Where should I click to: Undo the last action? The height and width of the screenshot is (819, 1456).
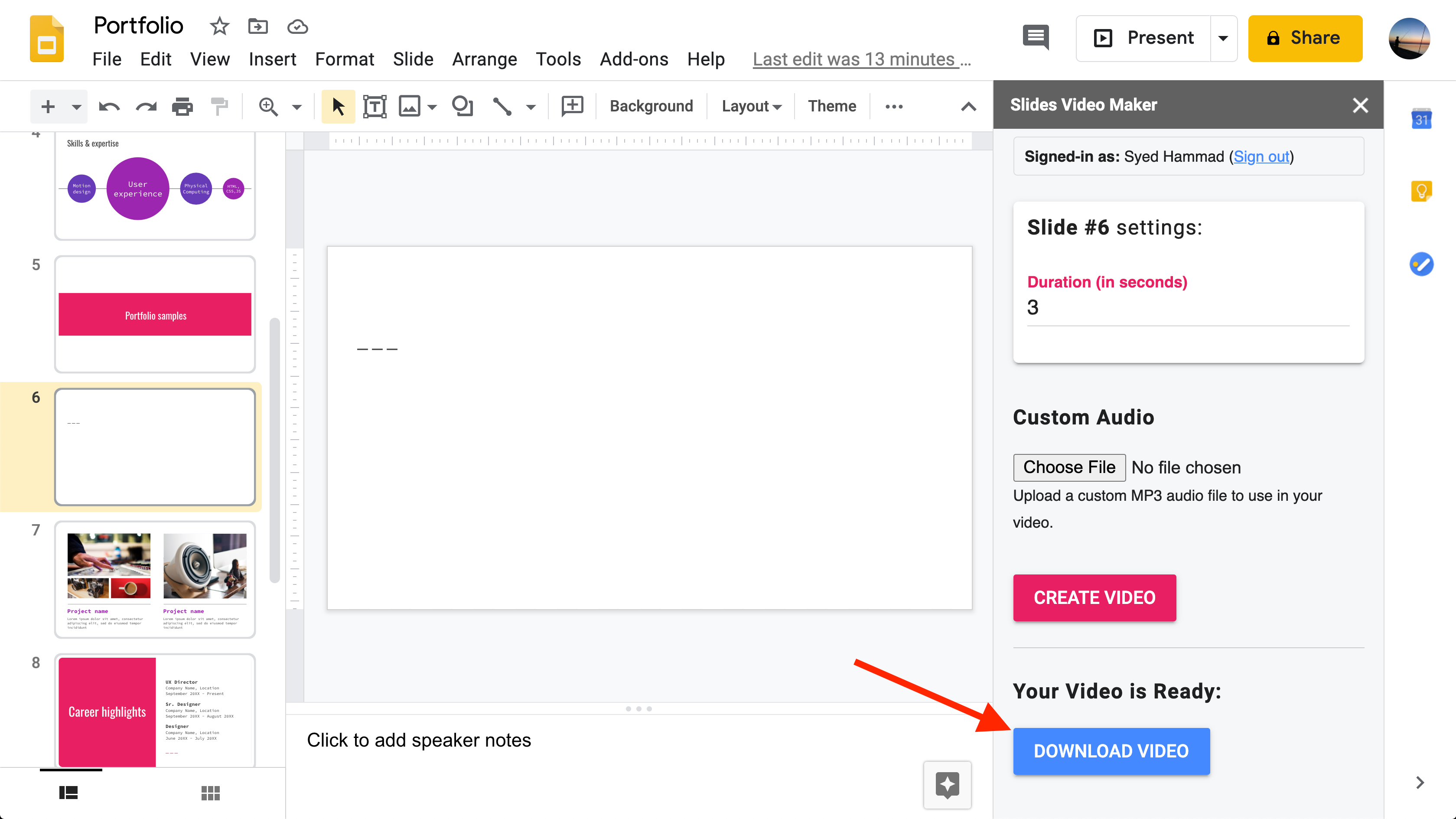coord(108,106)
